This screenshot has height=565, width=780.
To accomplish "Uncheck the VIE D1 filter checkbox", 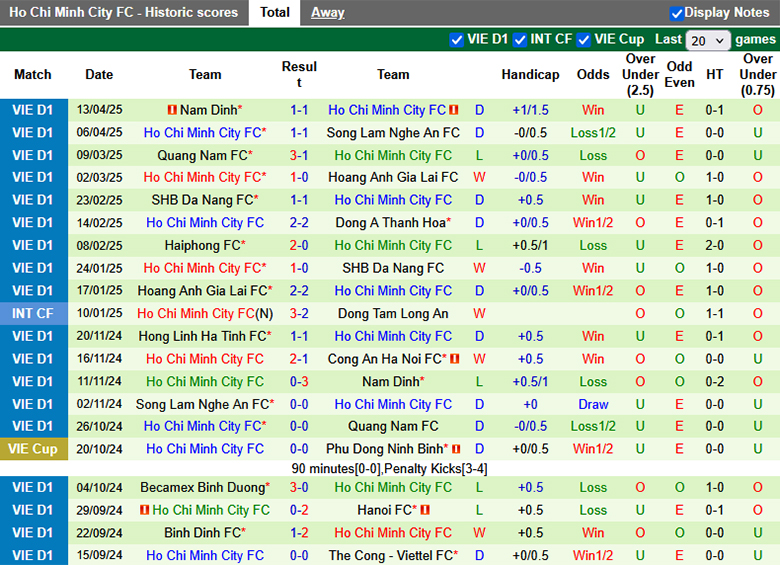I will pos(456,40).
